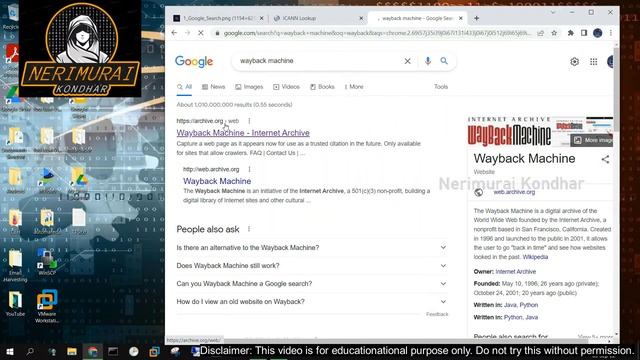The image size is (640, 360).
Task: Start a voice search with the microphone
Action: [427, 61]
